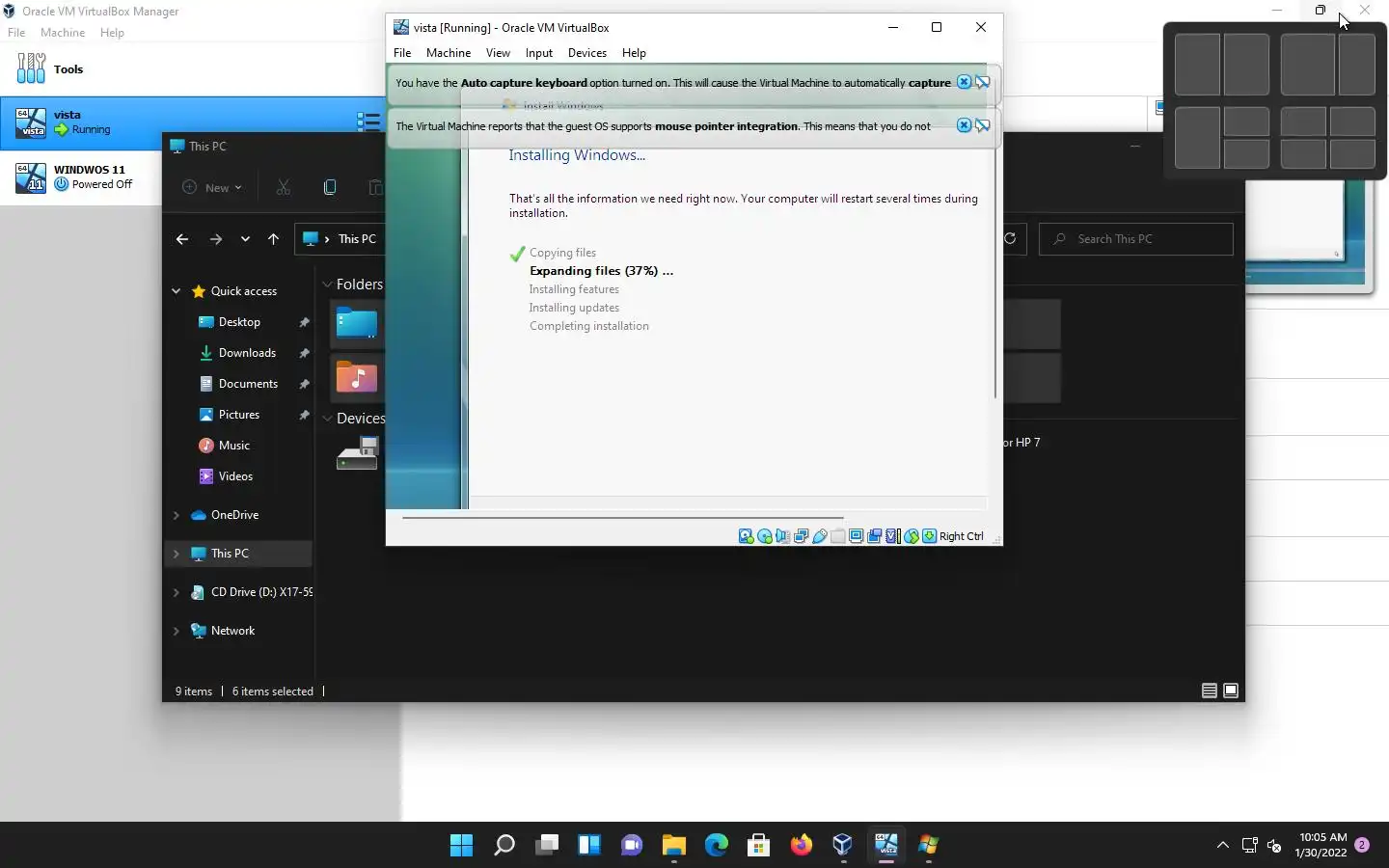
Task: Open Videos in Quick access
Action: (x=235, y=476)
